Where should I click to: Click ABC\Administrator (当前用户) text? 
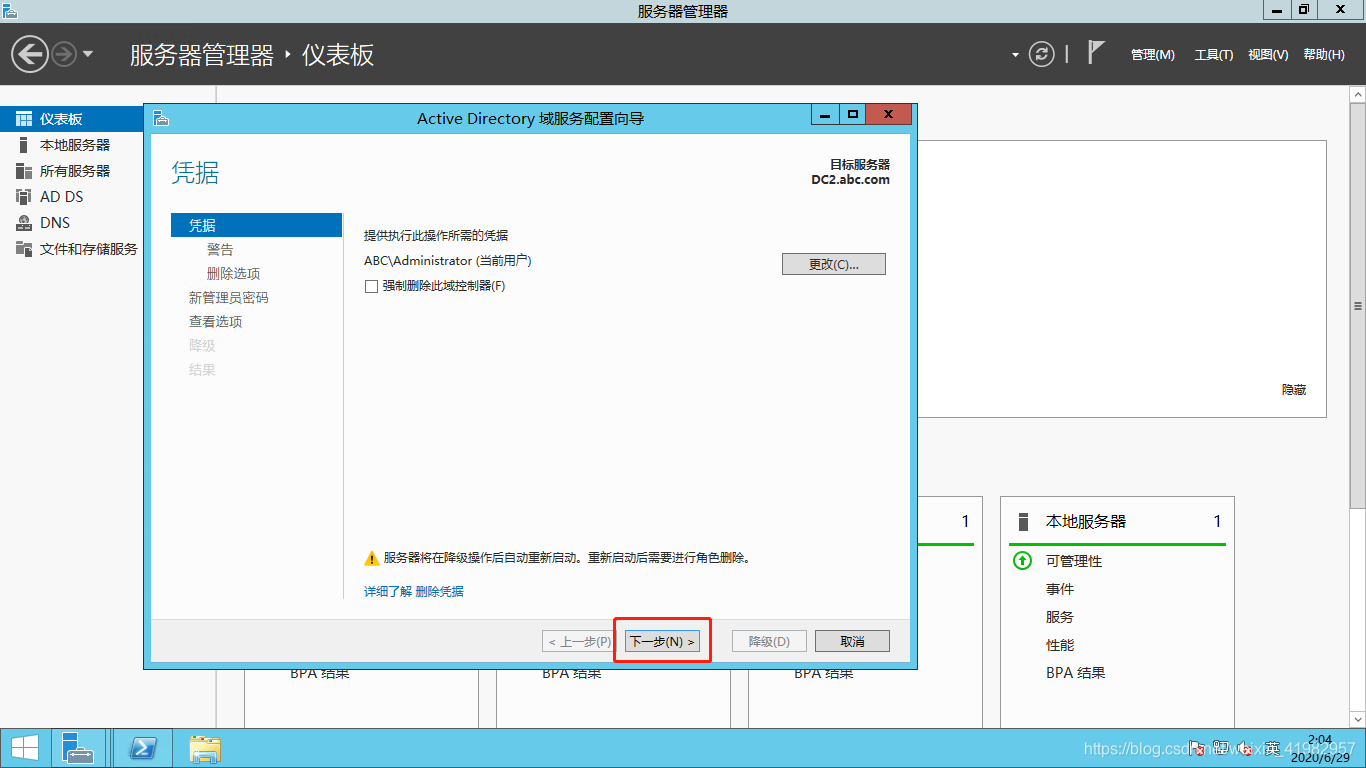pyautogui.click(x=448, y=260)
